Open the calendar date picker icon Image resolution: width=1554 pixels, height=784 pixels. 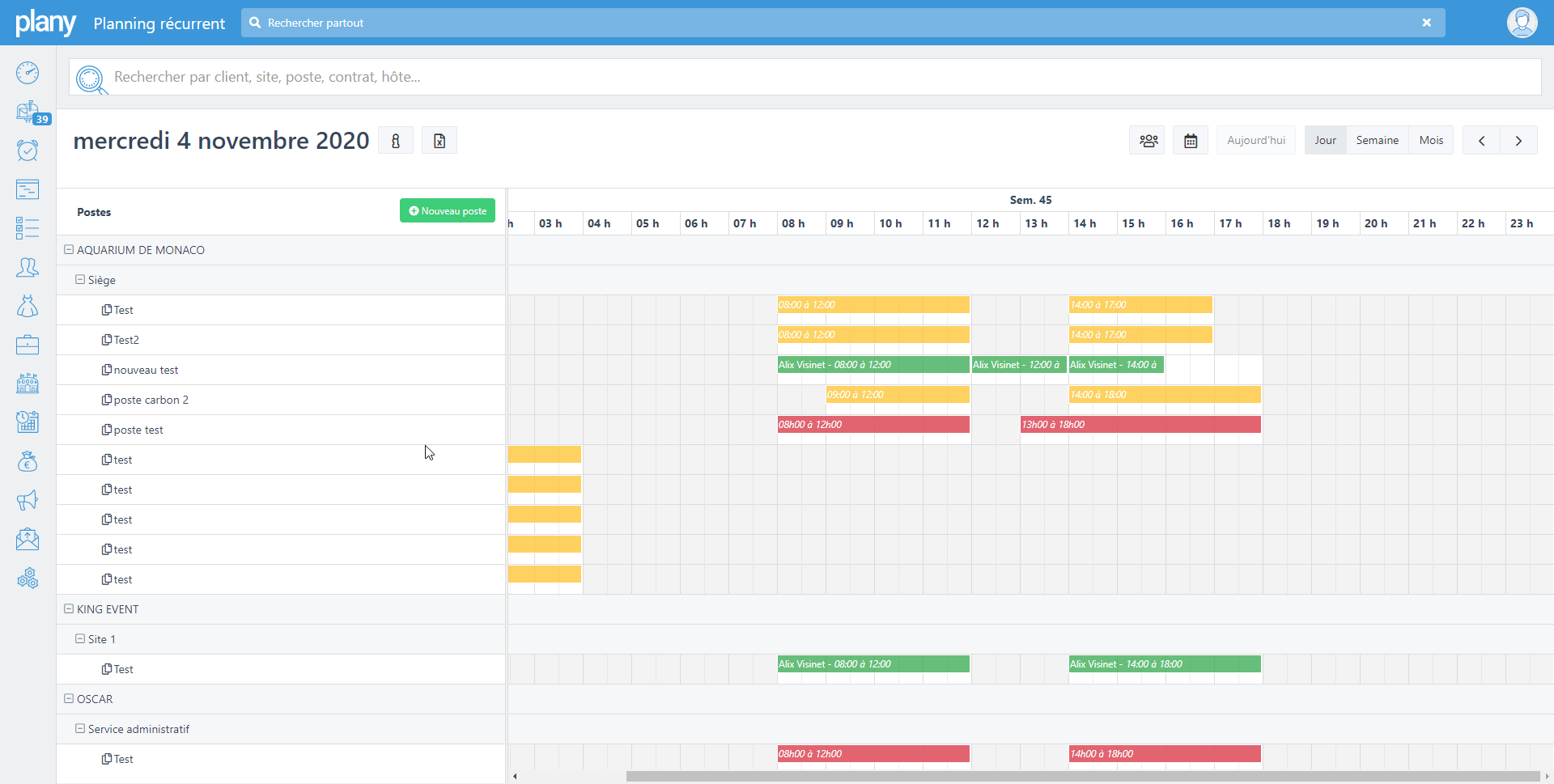click(1191, 141)
